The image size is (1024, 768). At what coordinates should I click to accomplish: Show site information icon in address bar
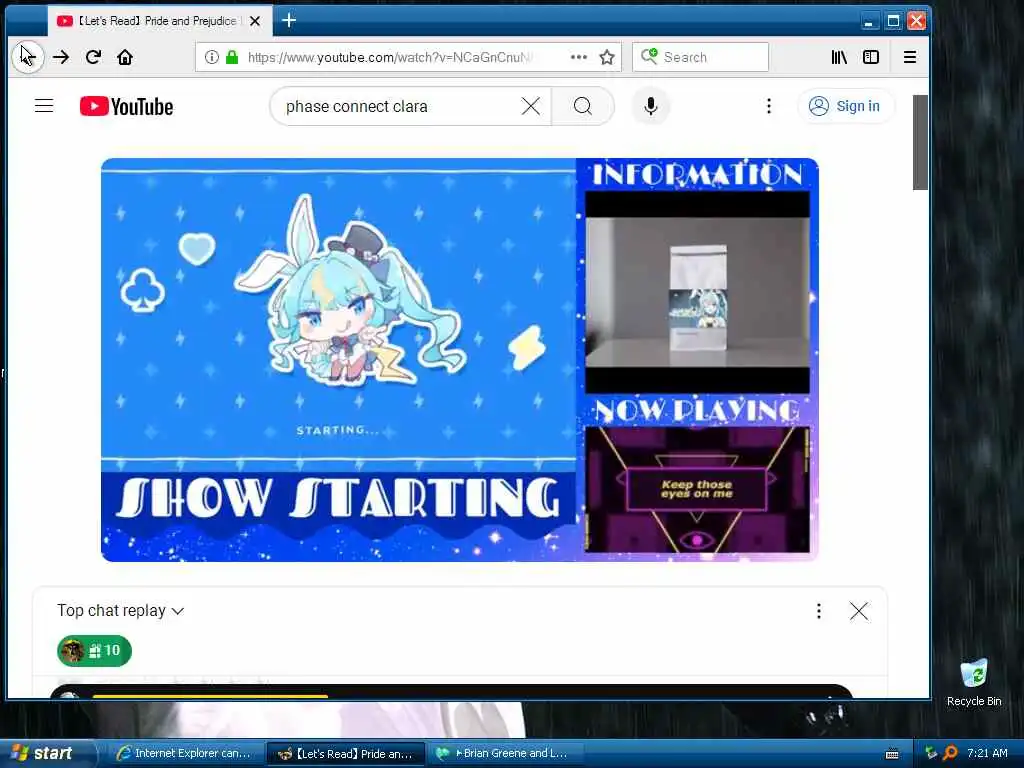212,57
